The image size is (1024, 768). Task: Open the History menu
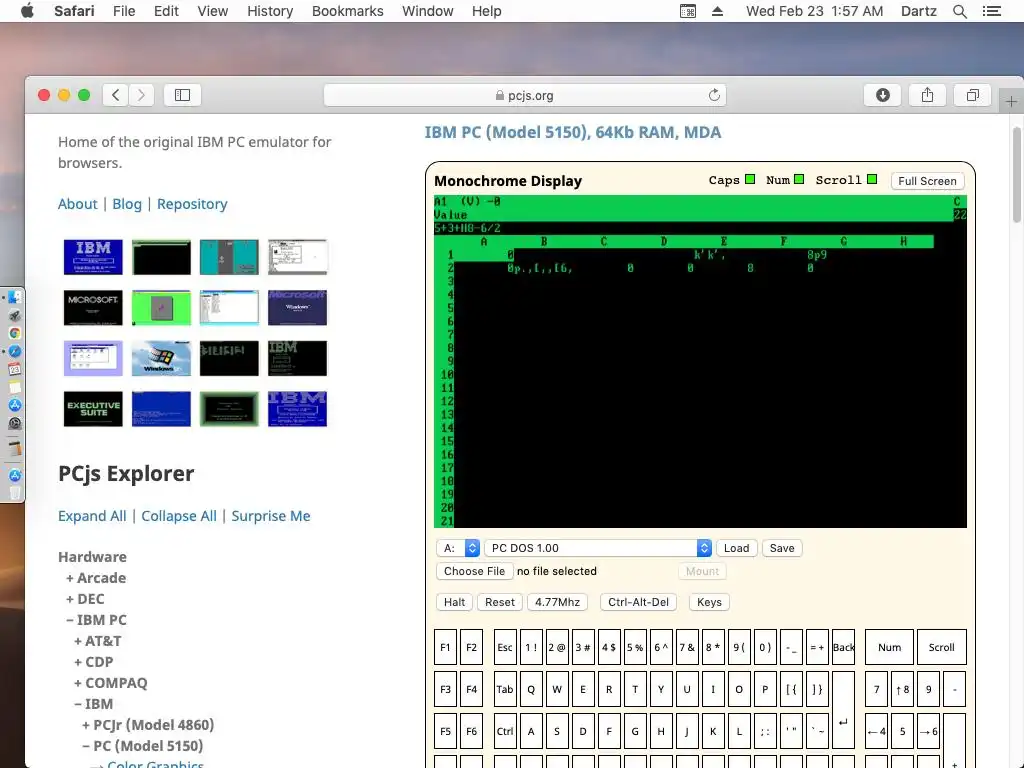270,11
